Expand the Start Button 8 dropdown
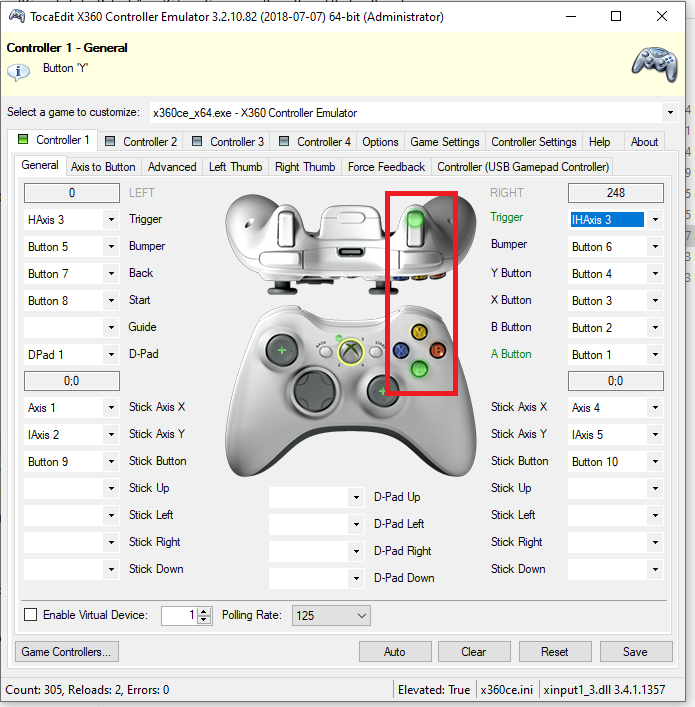The width and height of the screenshot is (695, 707). [111, 301]
